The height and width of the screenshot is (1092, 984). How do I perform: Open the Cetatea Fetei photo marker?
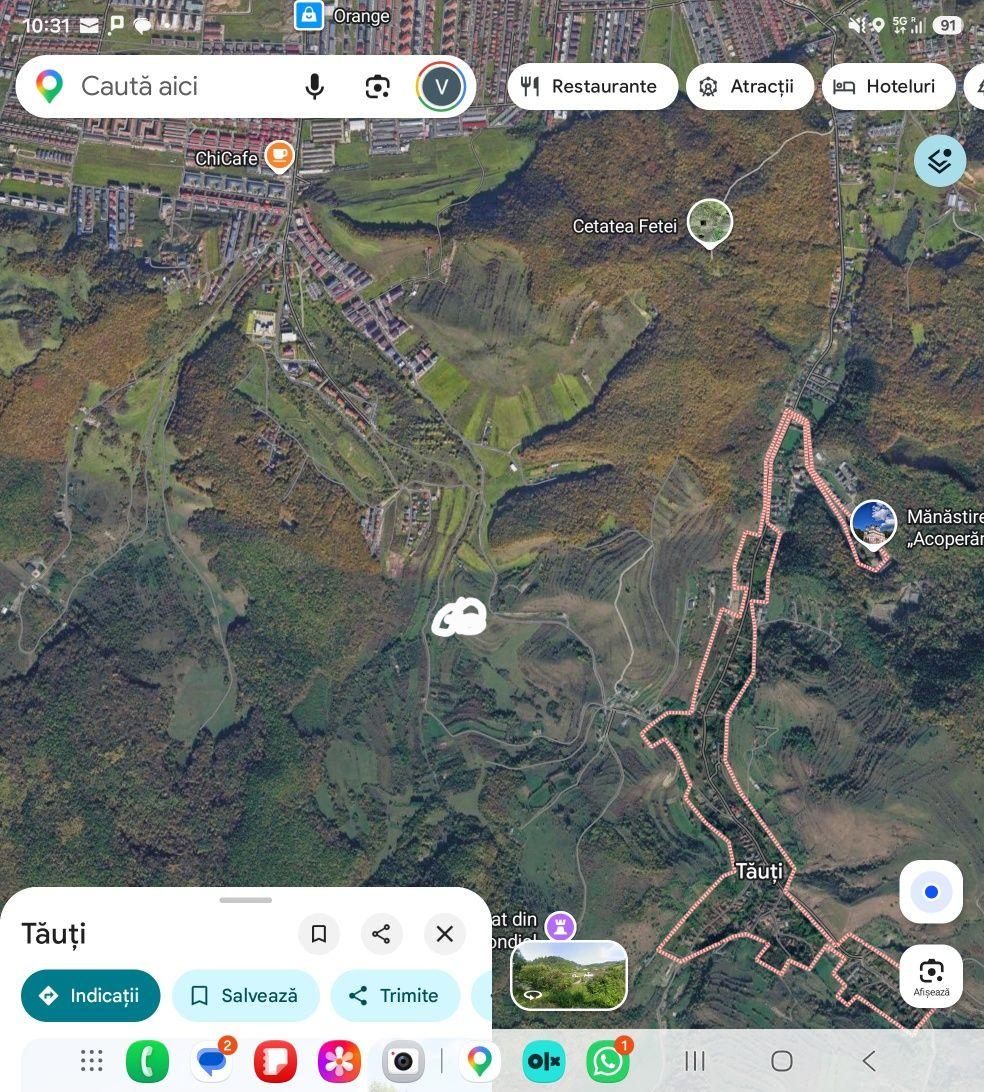(710, 223)
